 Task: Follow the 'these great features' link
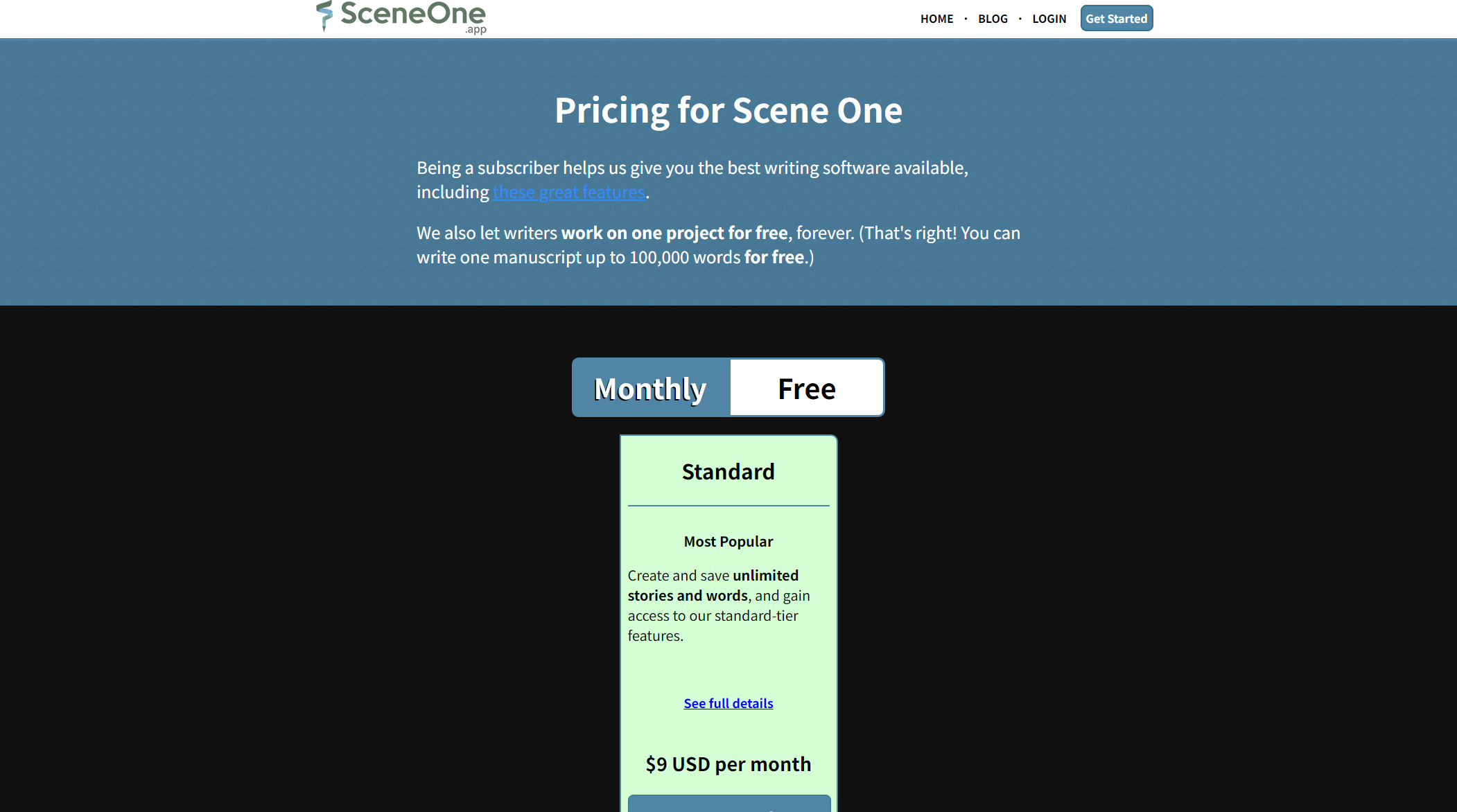[x=568, y=192]
